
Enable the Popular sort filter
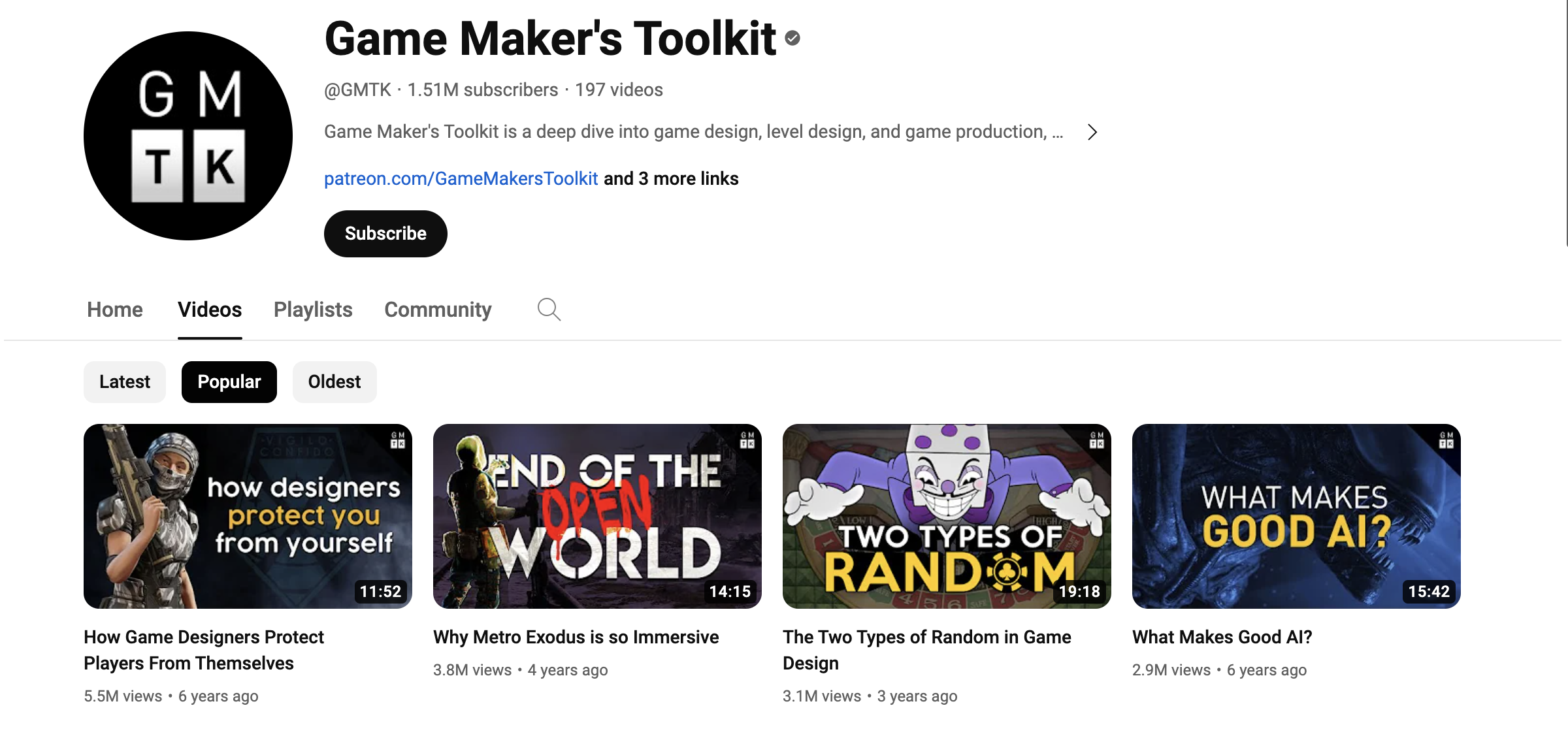(229, 381)
